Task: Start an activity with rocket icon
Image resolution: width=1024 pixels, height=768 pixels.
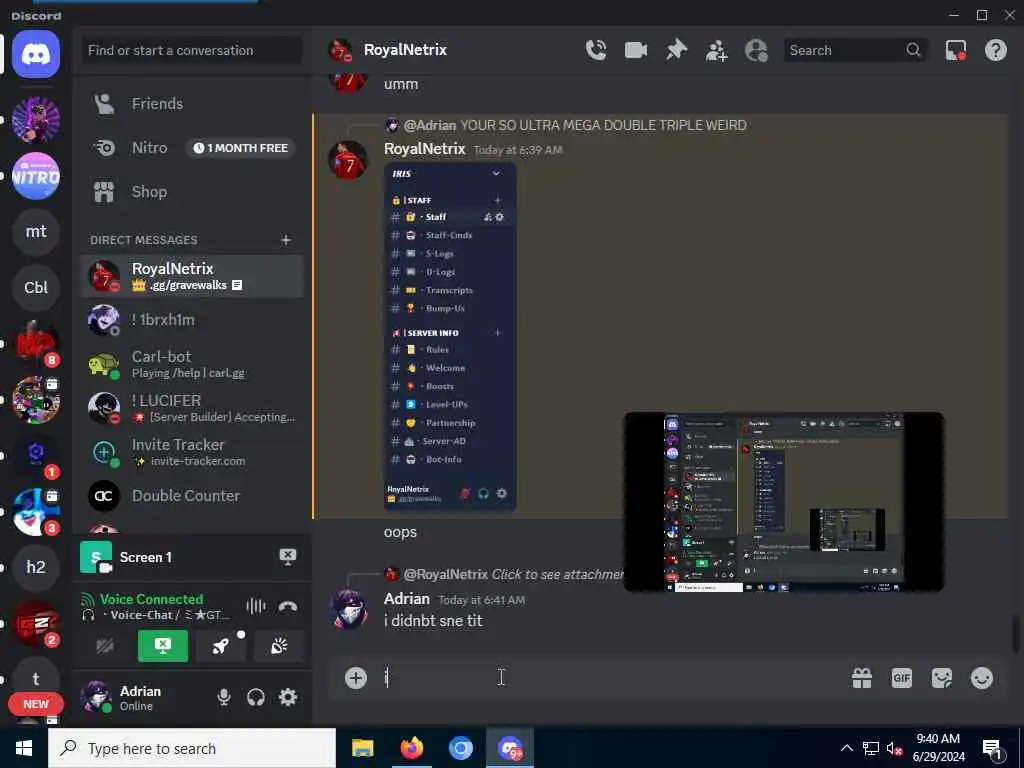Action: (221, 646)
